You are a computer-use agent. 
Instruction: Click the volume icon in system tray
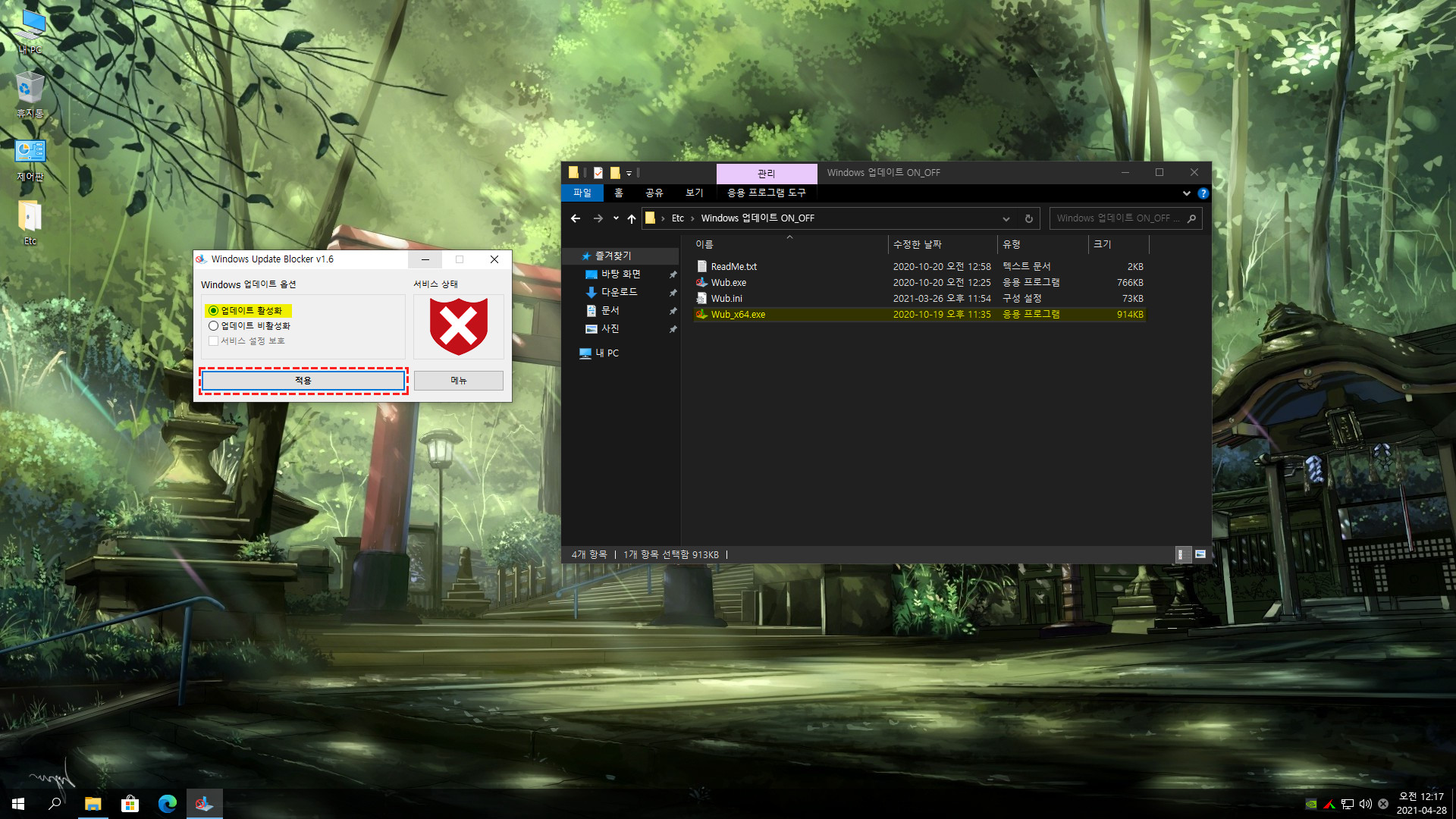[1365, 804]
